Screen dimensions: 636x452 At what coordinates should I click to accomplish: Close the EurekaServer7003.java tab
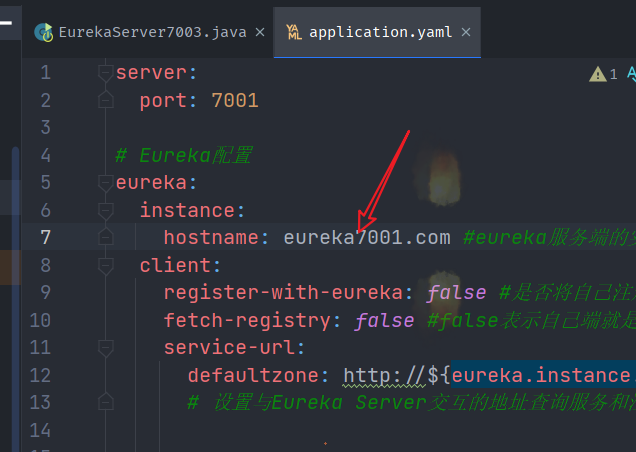pos(259,31)
